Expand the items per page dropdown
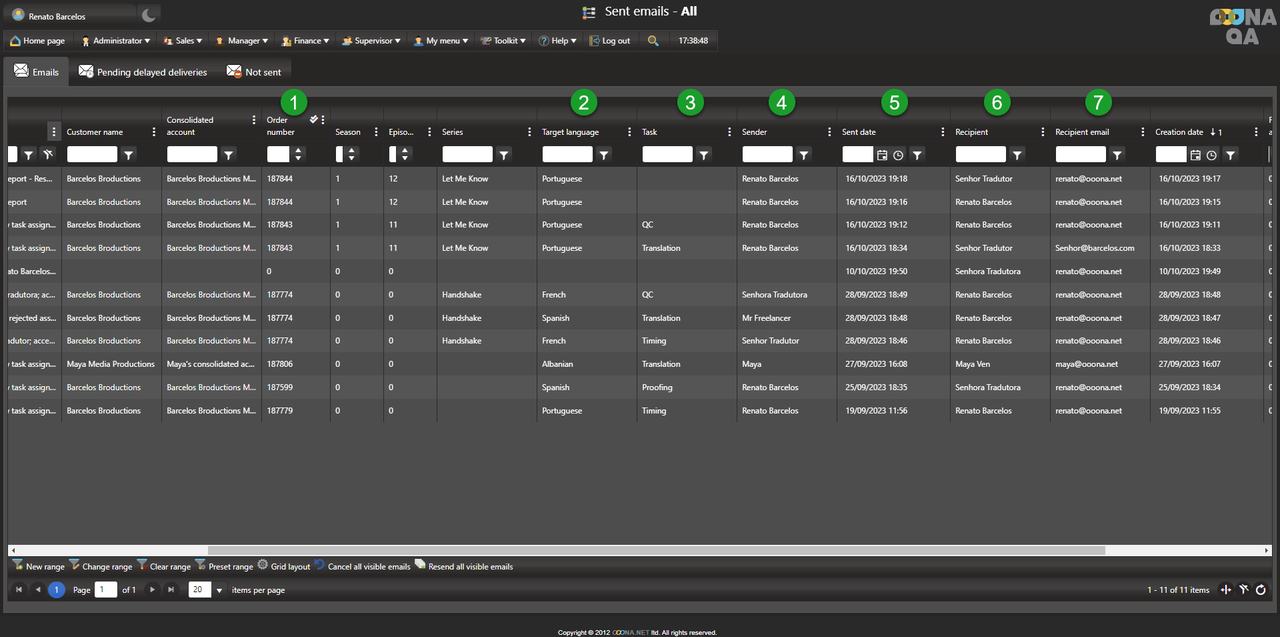 pyautogui.click(x=219, y=590)
